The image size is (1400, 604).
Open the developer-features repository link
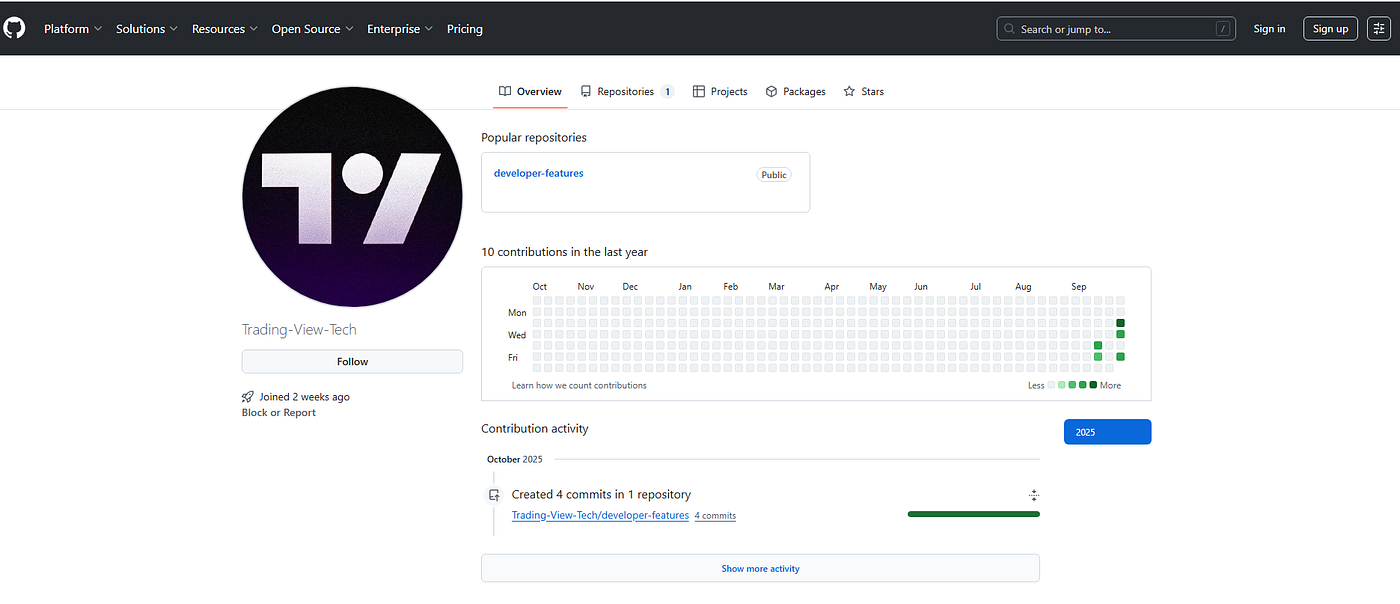(x=538, y=173)
